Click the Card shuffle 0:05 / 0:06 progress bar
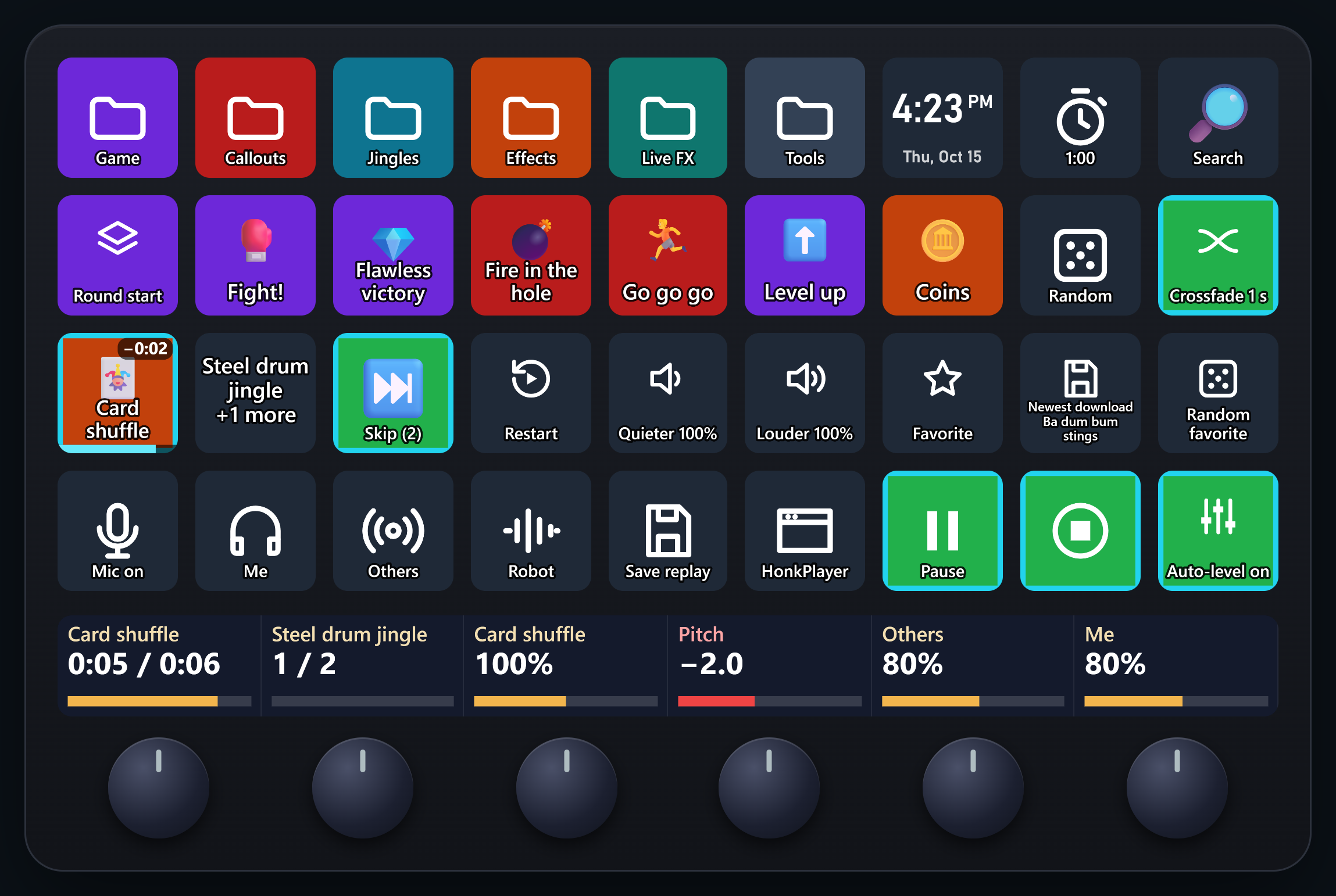The image size is (1336, 896). (159, 701)
